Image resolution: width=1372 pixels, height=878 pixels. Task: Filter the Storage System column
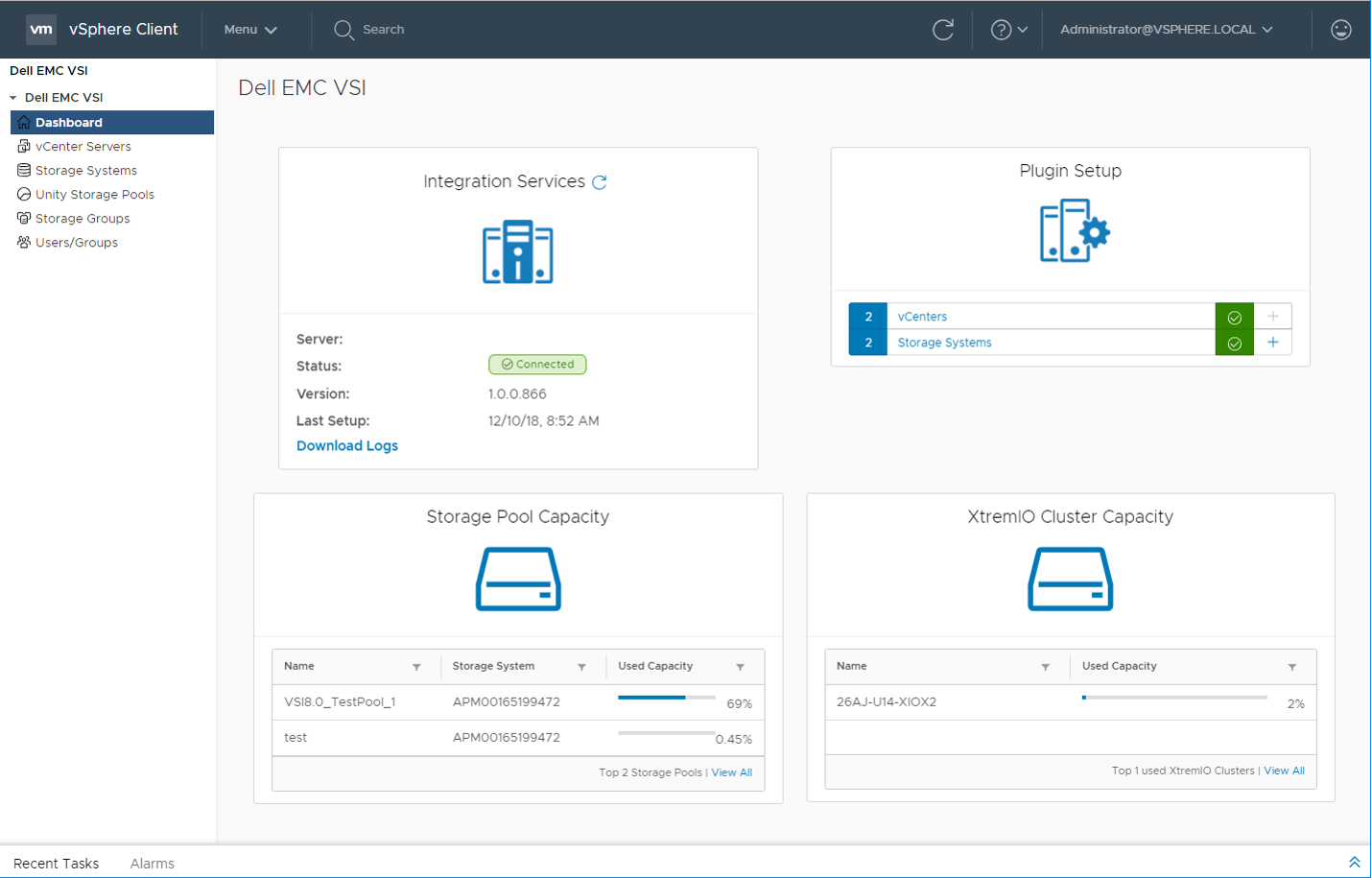click(581, 667)
